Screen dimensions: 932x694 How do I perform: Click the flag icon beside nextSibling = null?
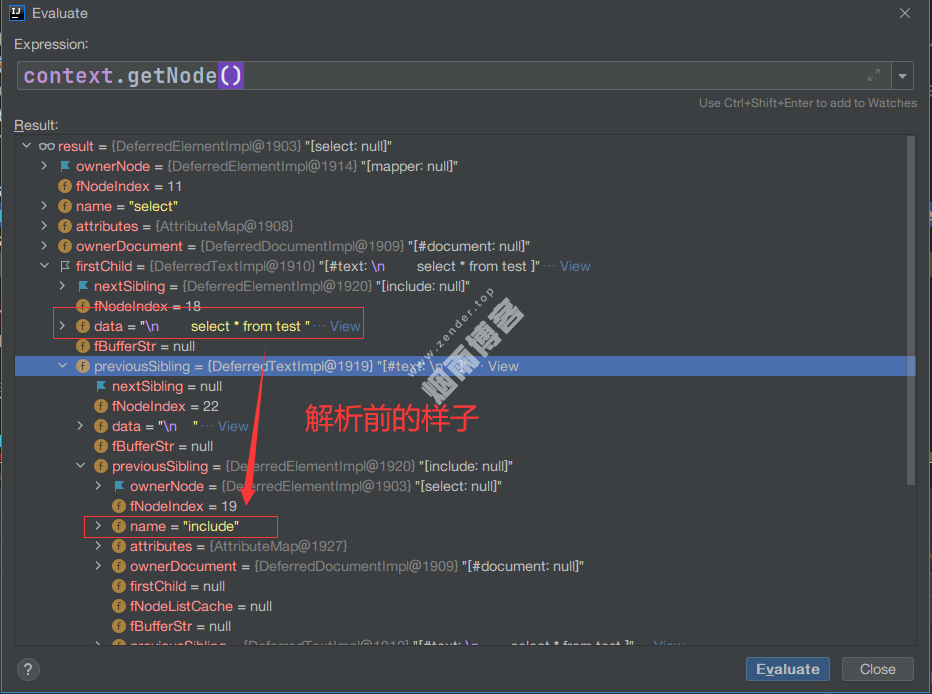pos(101,386)
